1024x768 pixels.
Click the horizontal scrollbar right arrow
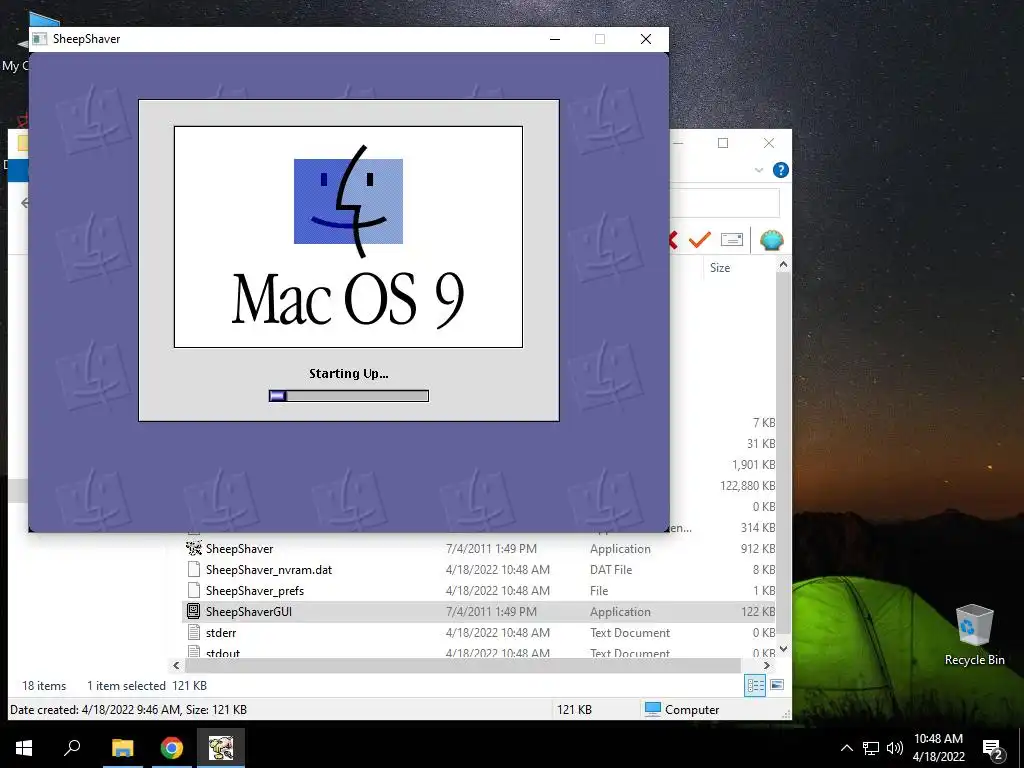click(767, 665)
